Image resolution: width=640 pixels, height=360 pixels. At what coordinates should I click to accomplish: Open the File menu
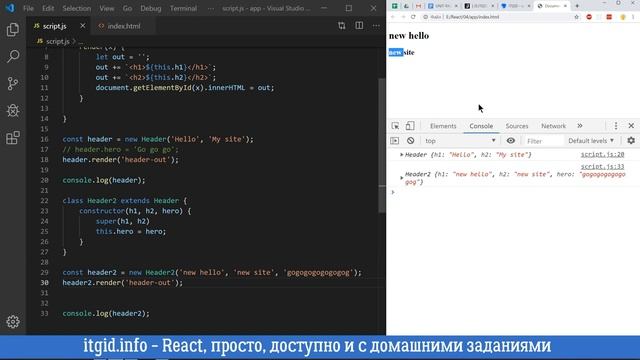coord(28,8)
